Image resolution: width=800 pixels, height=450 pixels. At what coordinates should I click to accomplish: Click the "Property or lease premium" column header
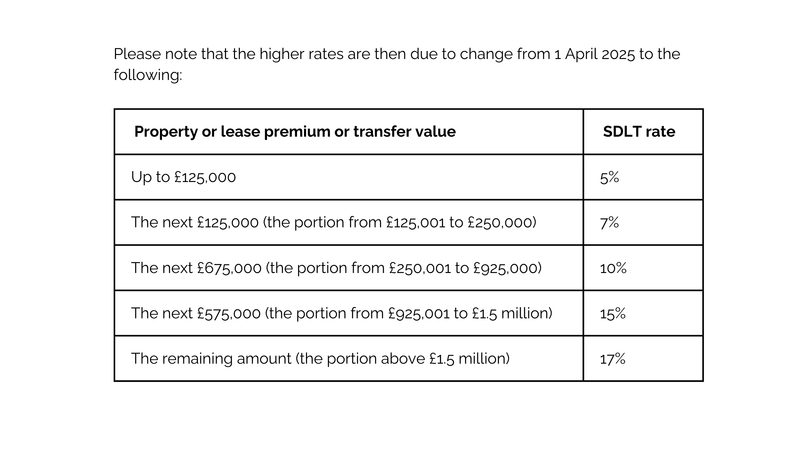[x=294, y=132]
